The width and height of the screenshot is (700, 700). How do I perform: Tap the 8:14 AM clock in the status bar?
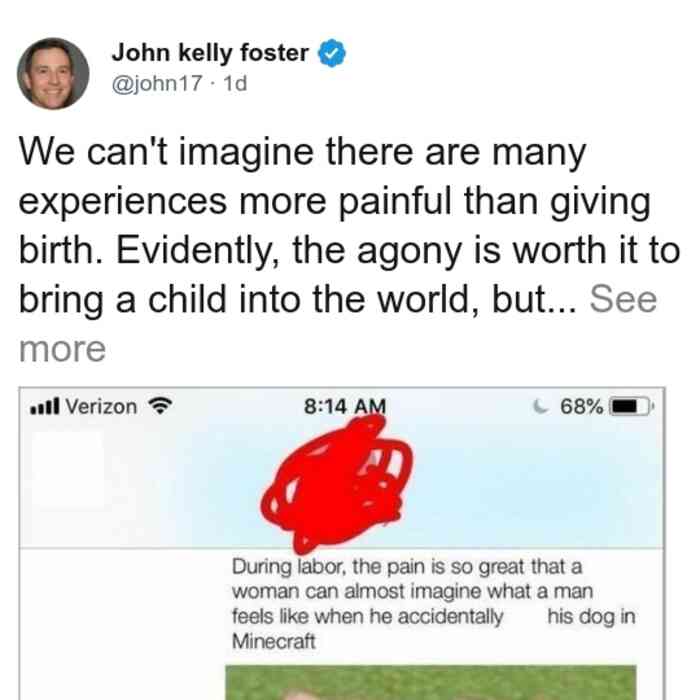click(345, 406)
